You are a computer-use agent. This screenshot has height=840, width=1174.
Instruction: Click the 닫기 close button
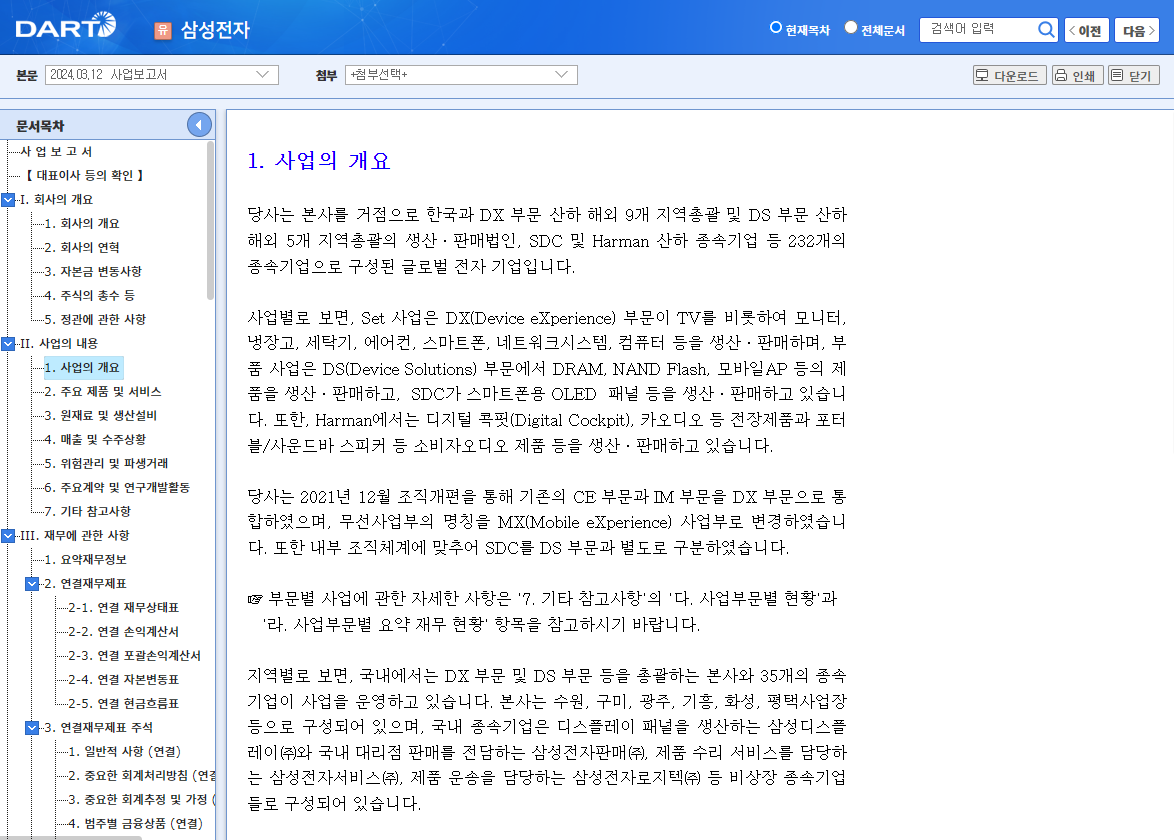[x=1134, y=76]
